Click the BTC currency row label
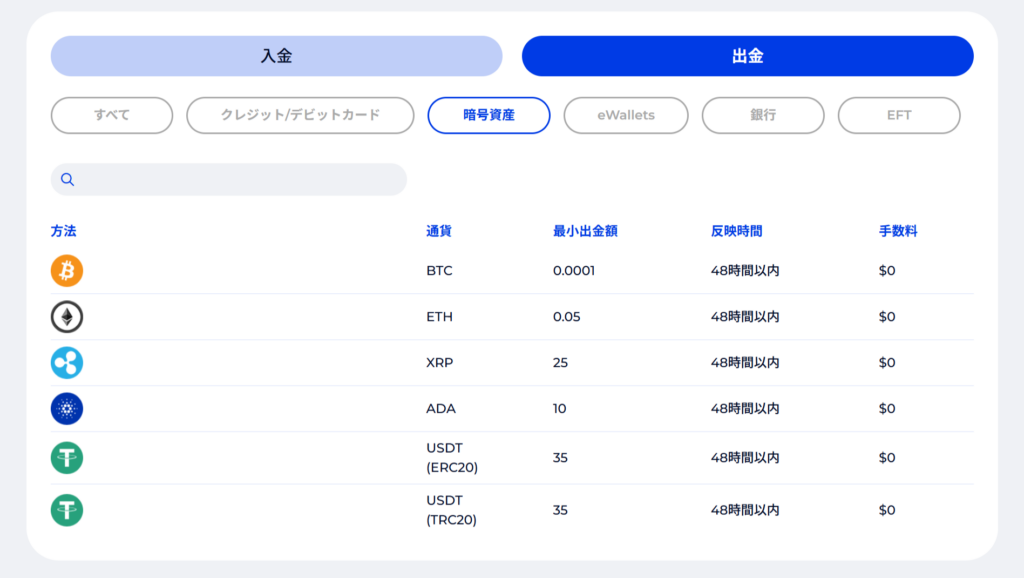1024x578 pixels. [440, 271]
